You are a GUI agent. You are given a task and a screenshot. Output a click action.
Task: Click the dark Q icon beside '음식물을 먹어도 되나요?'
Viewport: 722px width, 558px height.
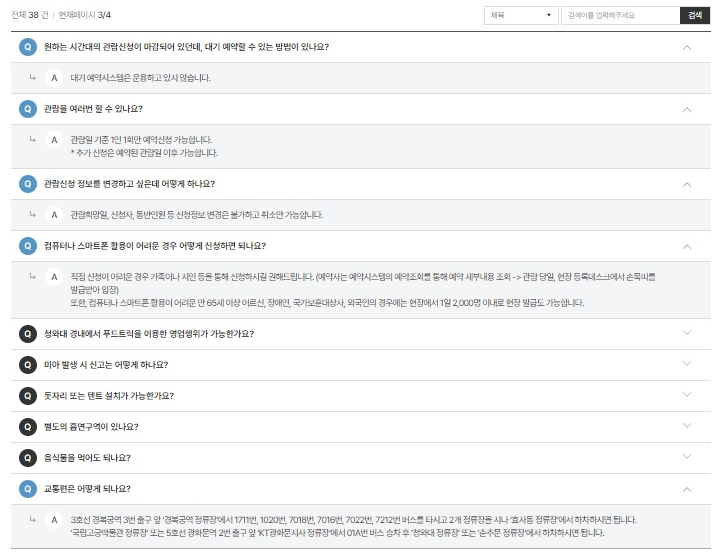pos(28,458)
